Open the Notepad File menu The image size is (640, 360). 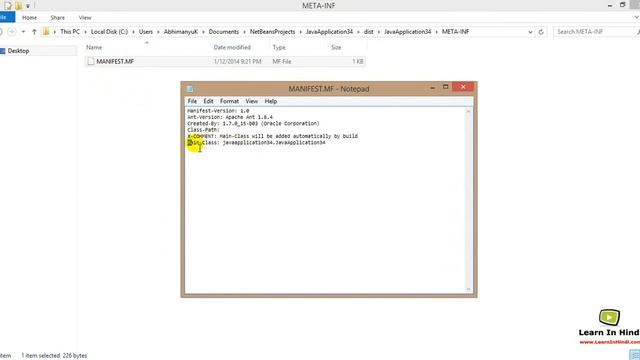(x=192, y=101)
